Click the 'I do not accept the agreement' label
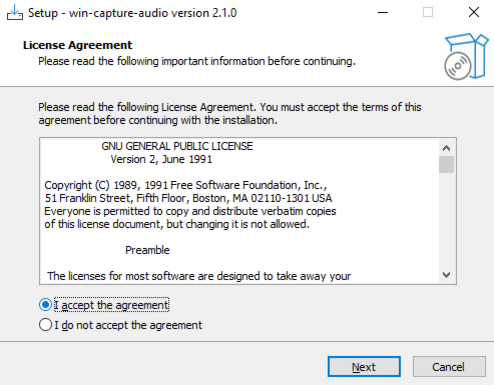The width and height of the screenshot is (494, 385). click(x=128, y=325)
